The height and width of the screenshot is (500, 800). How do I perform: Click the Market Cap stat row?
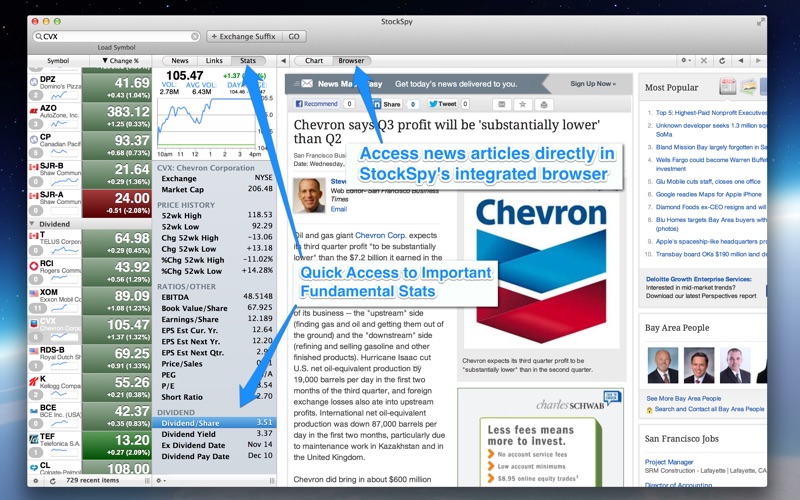click(215, 189)
